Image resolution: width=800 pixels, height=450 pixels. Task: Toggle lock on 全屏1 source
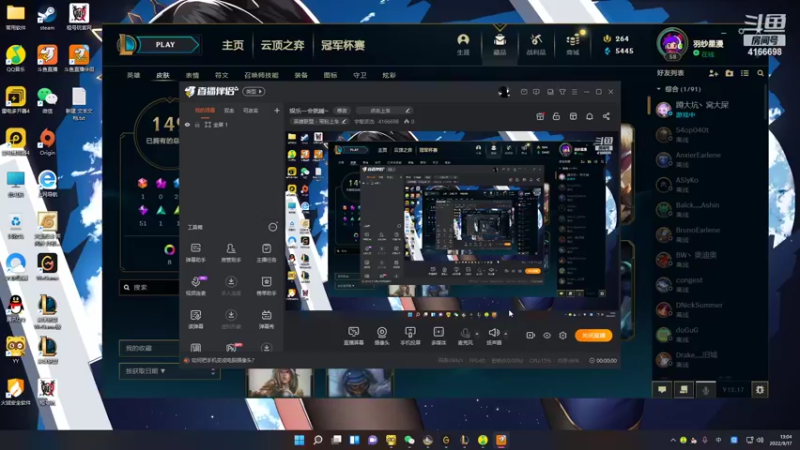[197, 124]
